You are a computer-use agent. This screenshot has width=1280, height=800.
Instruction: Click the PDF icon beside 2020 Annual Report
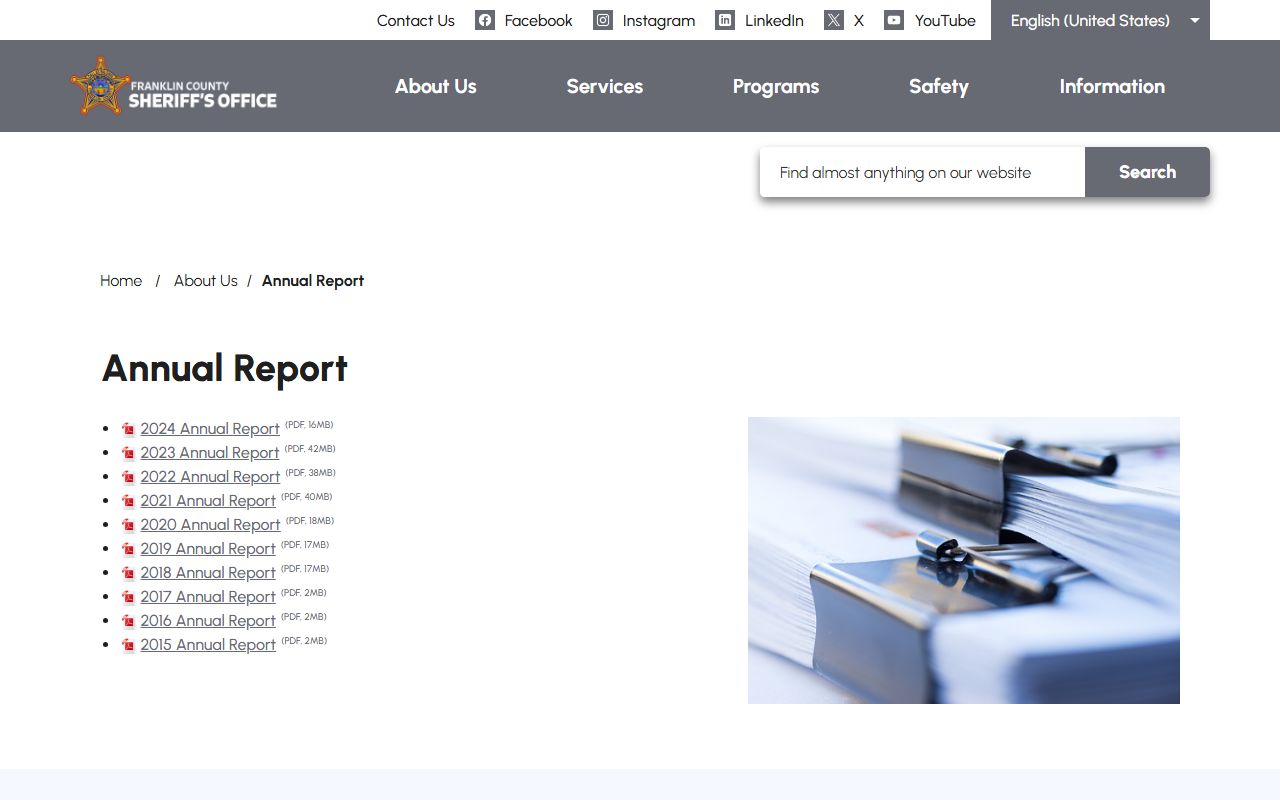[x=128, y=525]
